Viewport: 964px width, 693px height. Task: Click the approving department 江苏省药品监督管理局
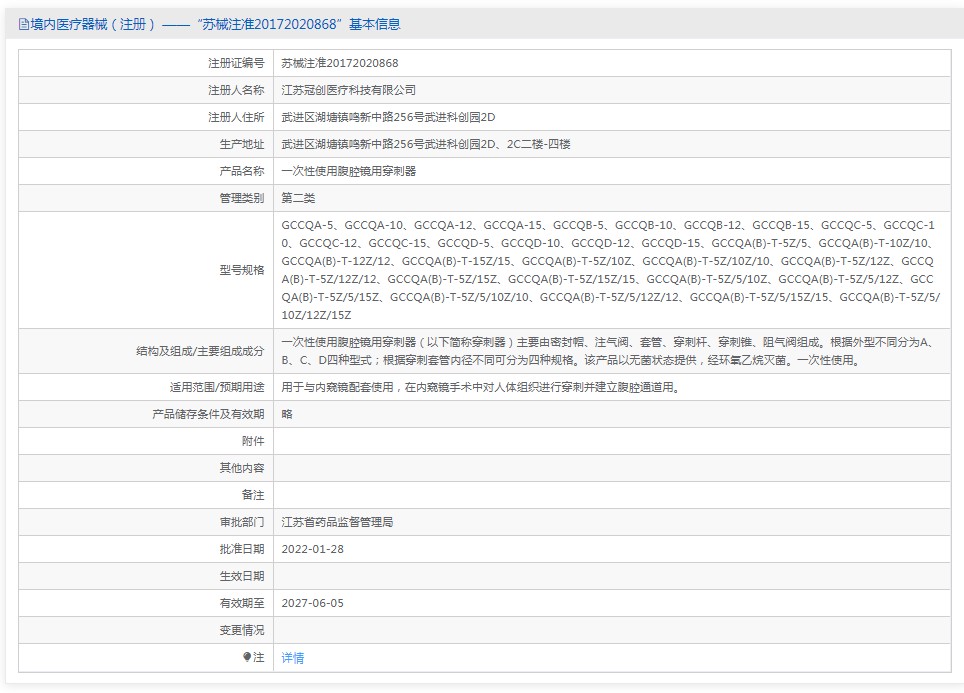click(337, 522)
